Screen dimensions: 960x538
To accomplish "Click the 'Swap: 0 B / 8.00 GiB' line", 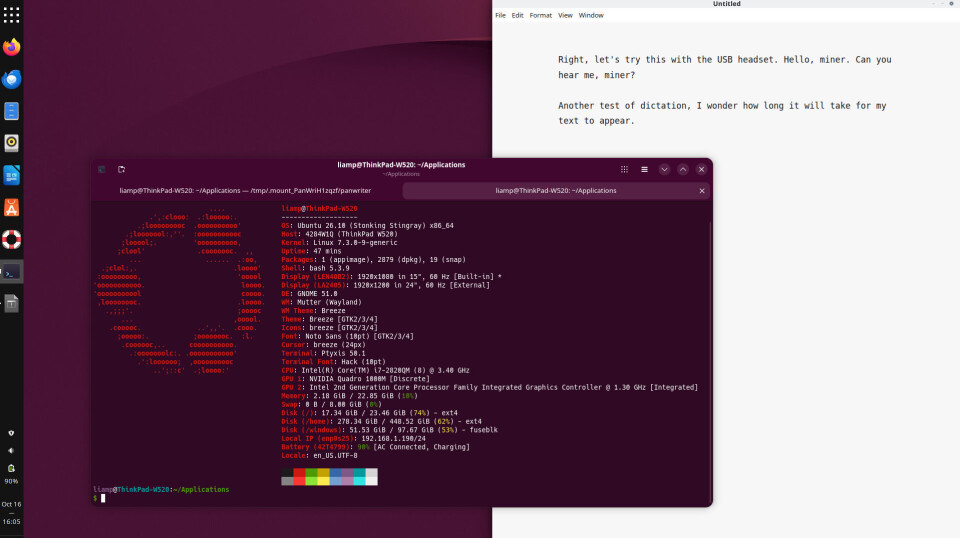I will 331,405.
